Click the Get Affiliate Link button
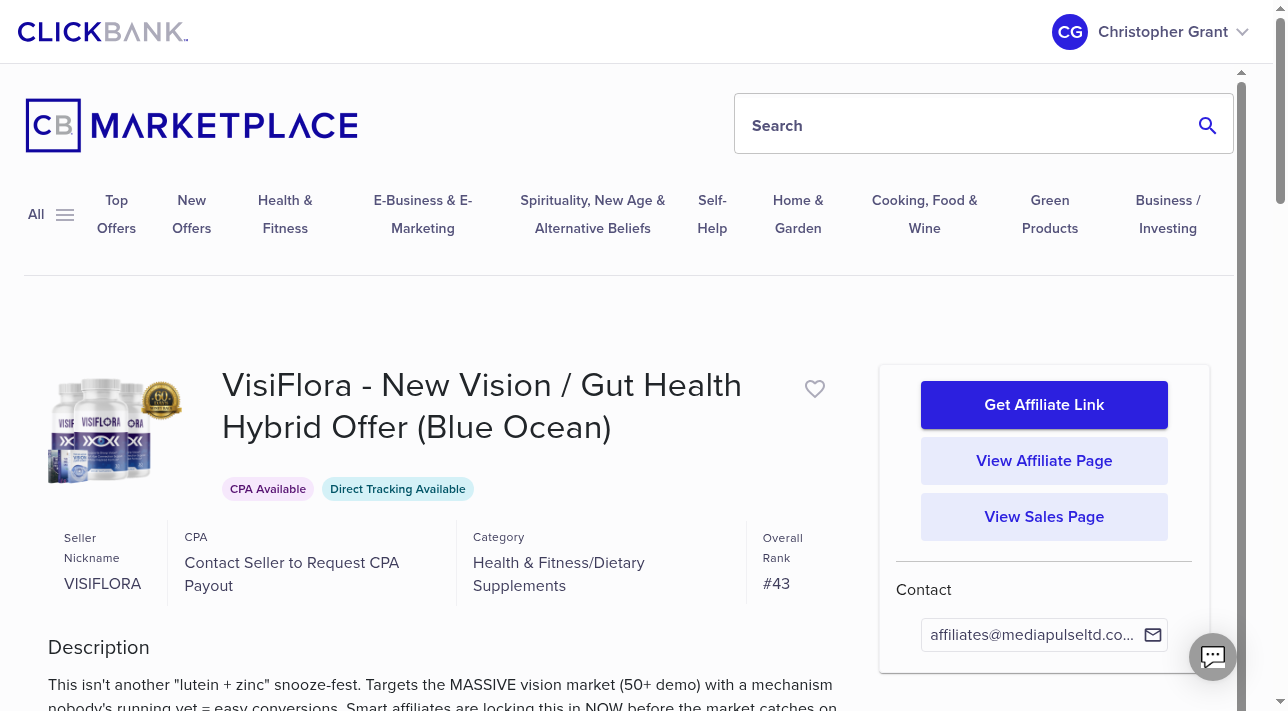Viewport: 1288px width, 711px height. click(1044, 405)
